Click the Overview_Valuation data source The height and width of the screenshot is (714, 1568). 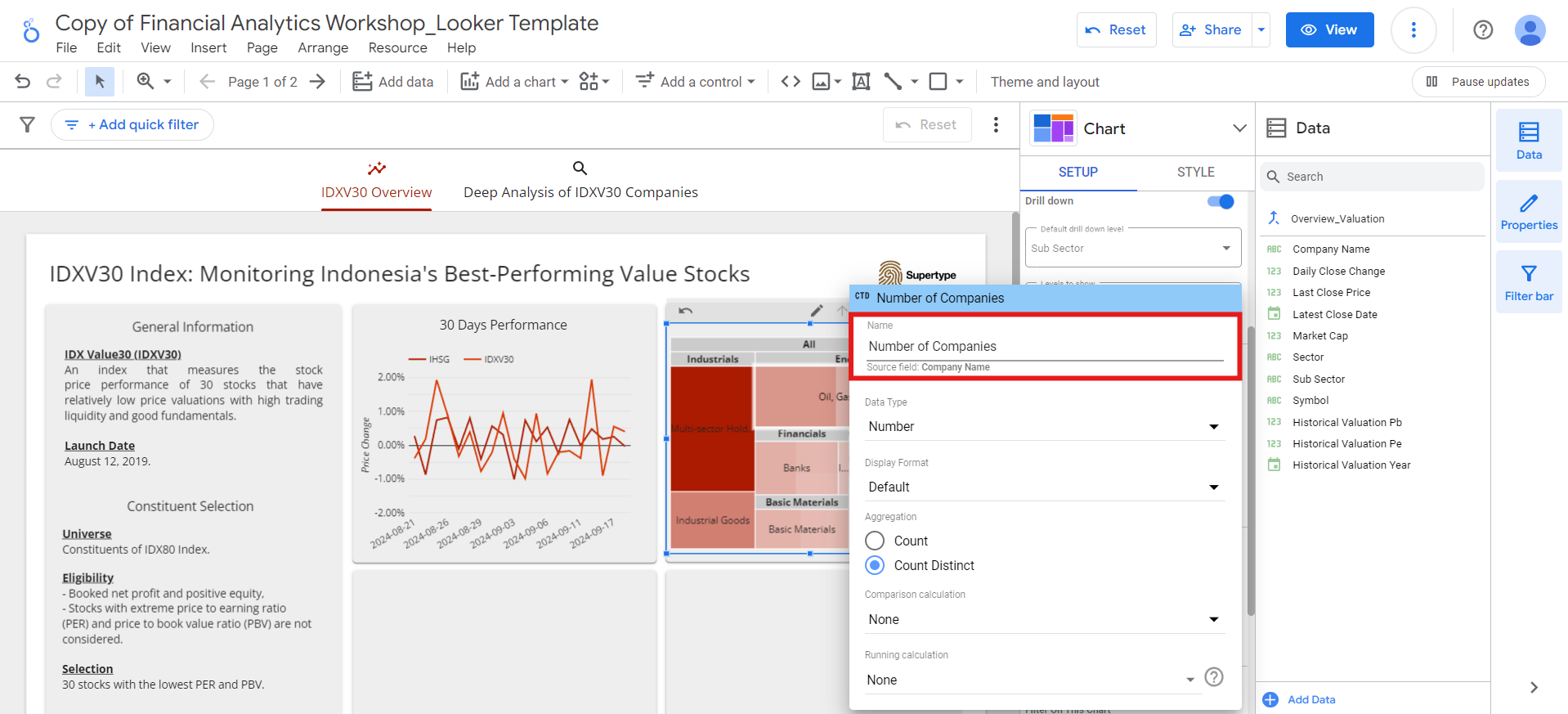tap(1337, 218)
